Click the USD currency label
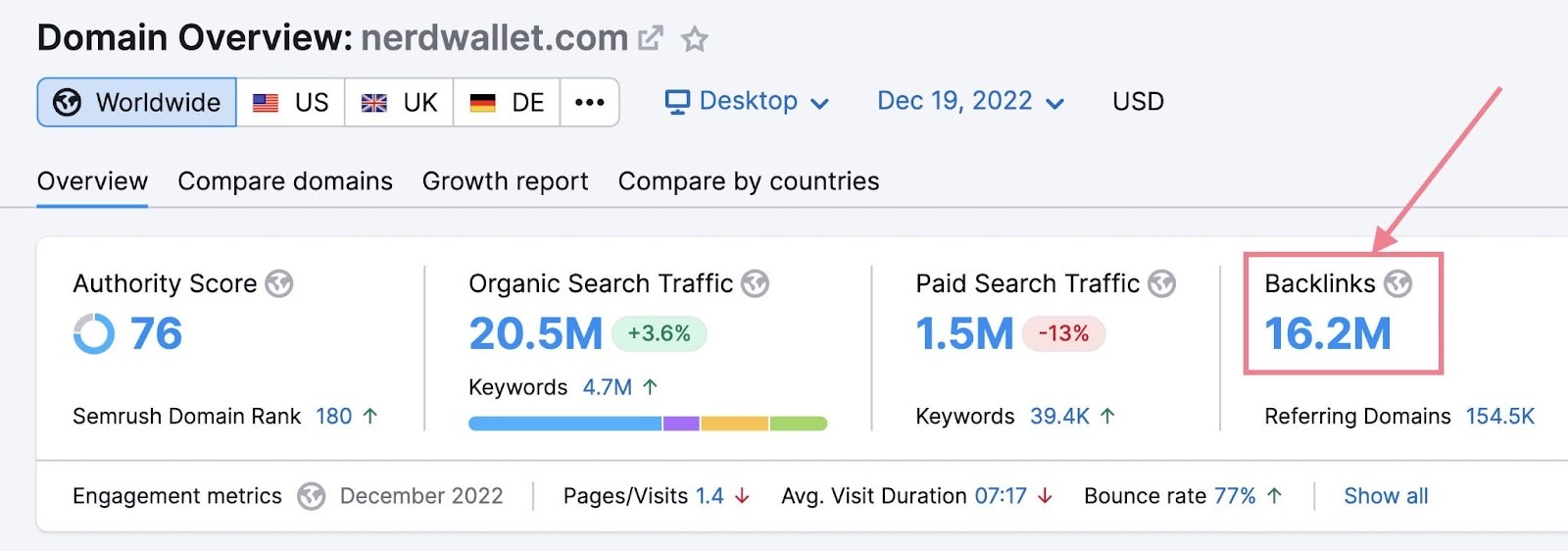The height and width of the screenshot is (551, 1568). click(x=1138, y=102)
